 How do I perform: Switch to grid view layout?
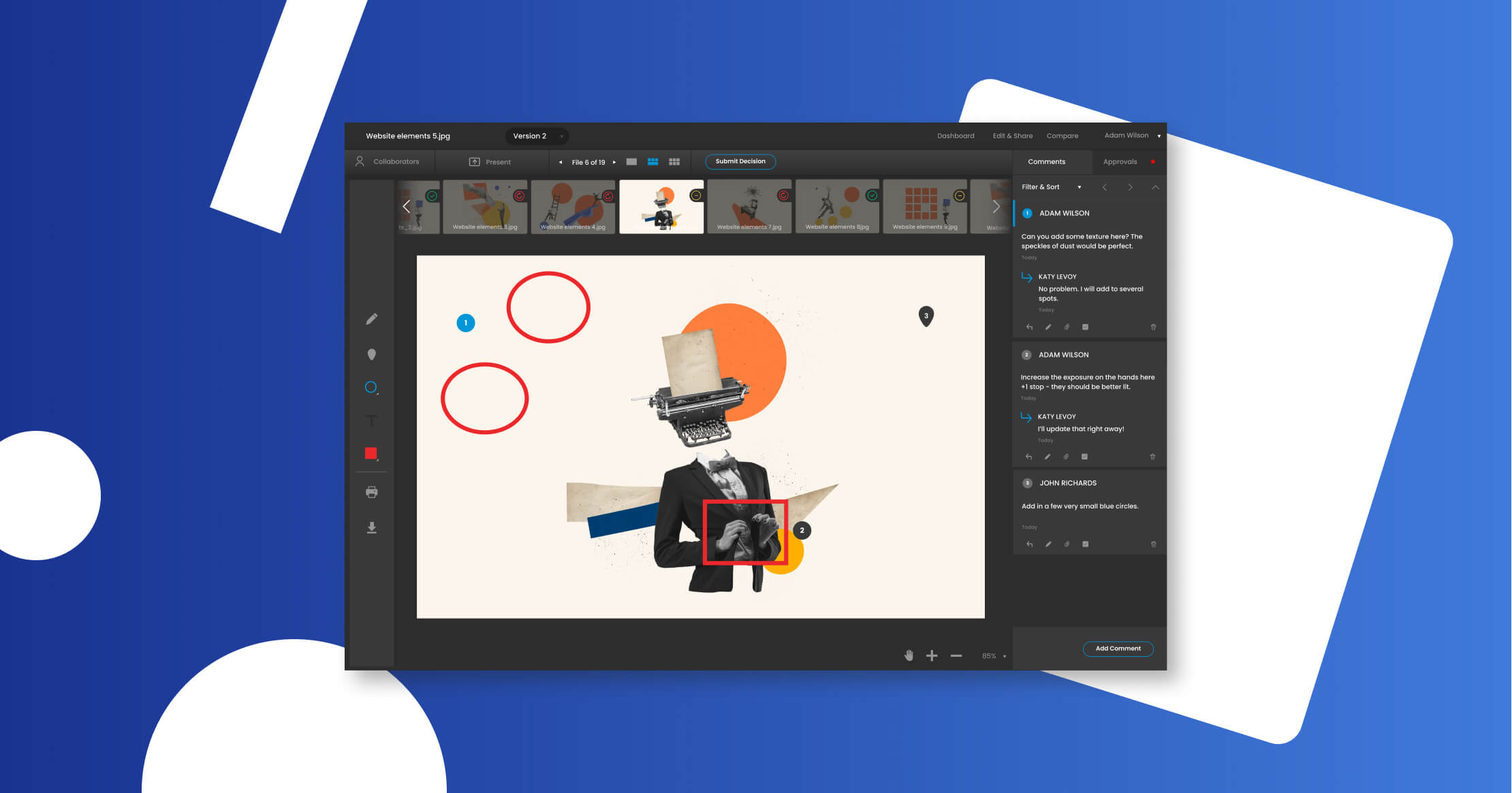(674, 161)
